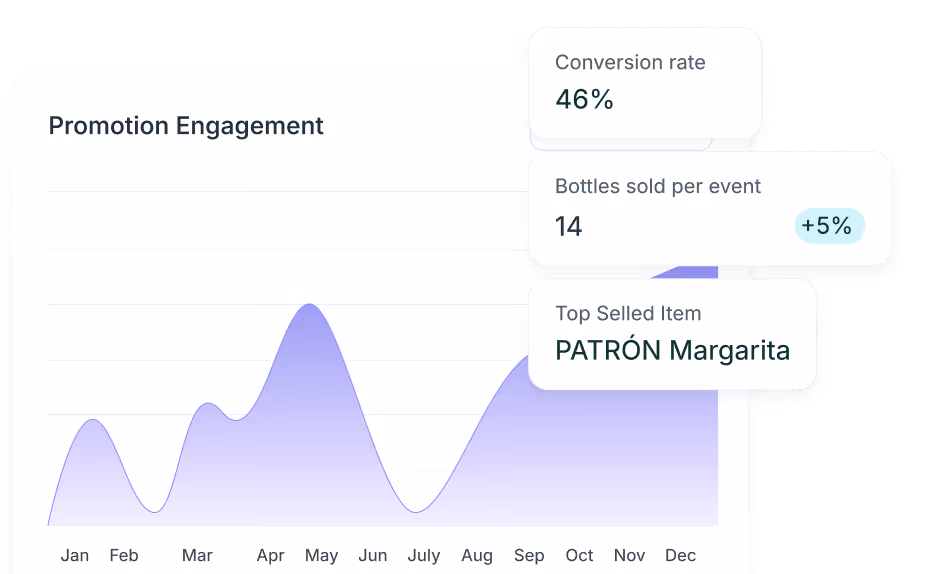925x574 pixels.
Task: Click the +5% change badge
Action: tap(829, 226)
